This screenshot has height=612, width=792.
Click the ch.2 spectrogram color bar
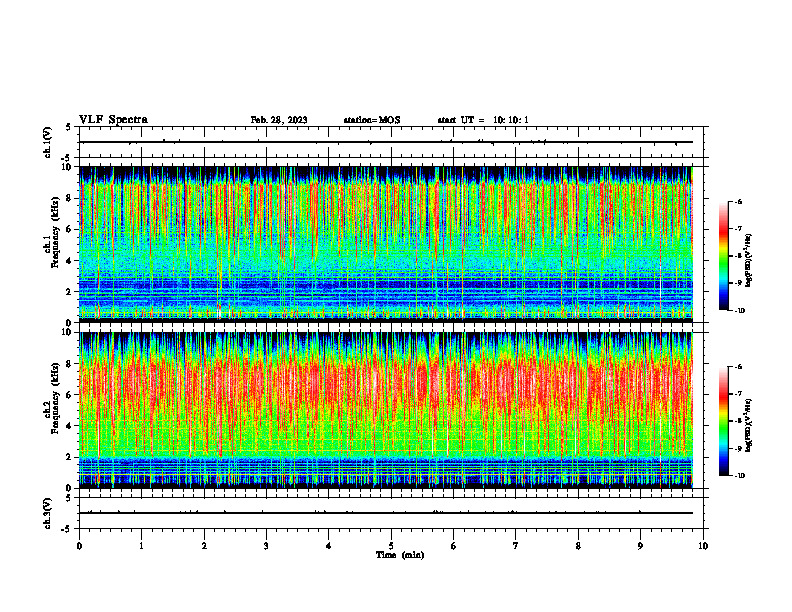pos(724,421)
